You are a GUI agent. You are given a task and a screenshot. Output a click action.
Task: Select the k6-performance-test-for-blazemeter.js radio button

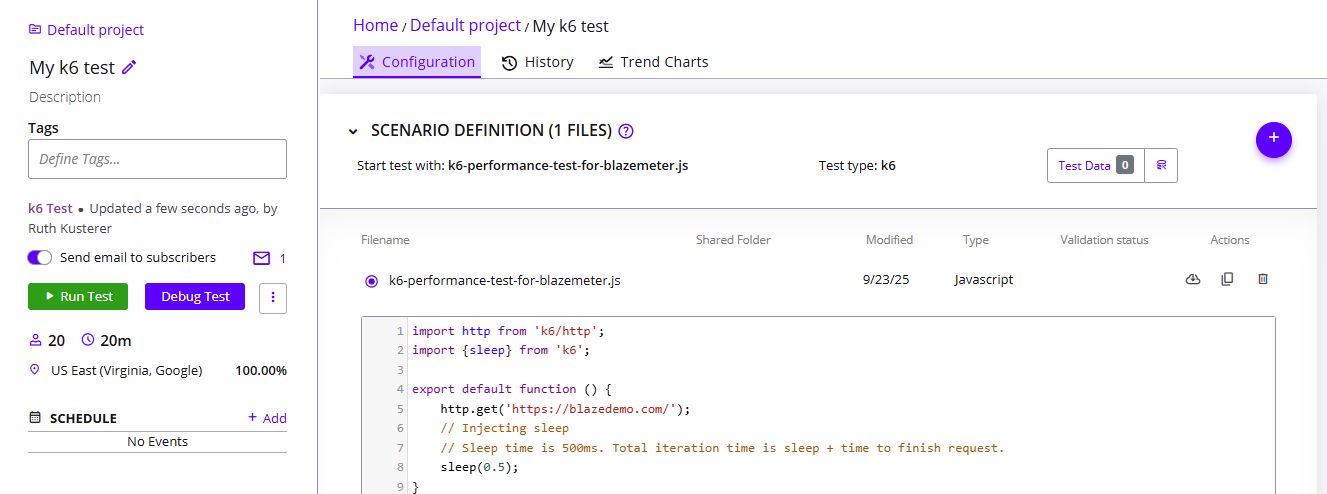pos(372,281)
